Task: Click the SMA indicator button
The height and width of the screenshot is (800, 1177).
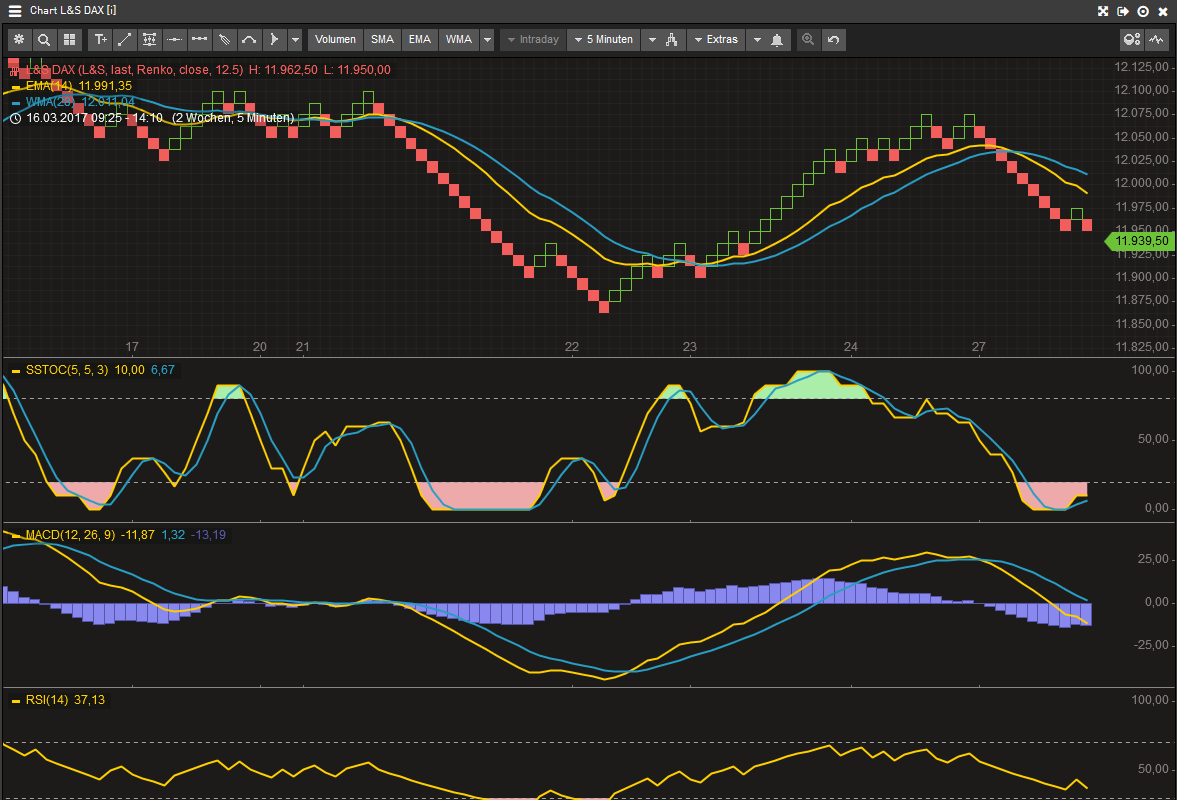Action: click(381, 39)
